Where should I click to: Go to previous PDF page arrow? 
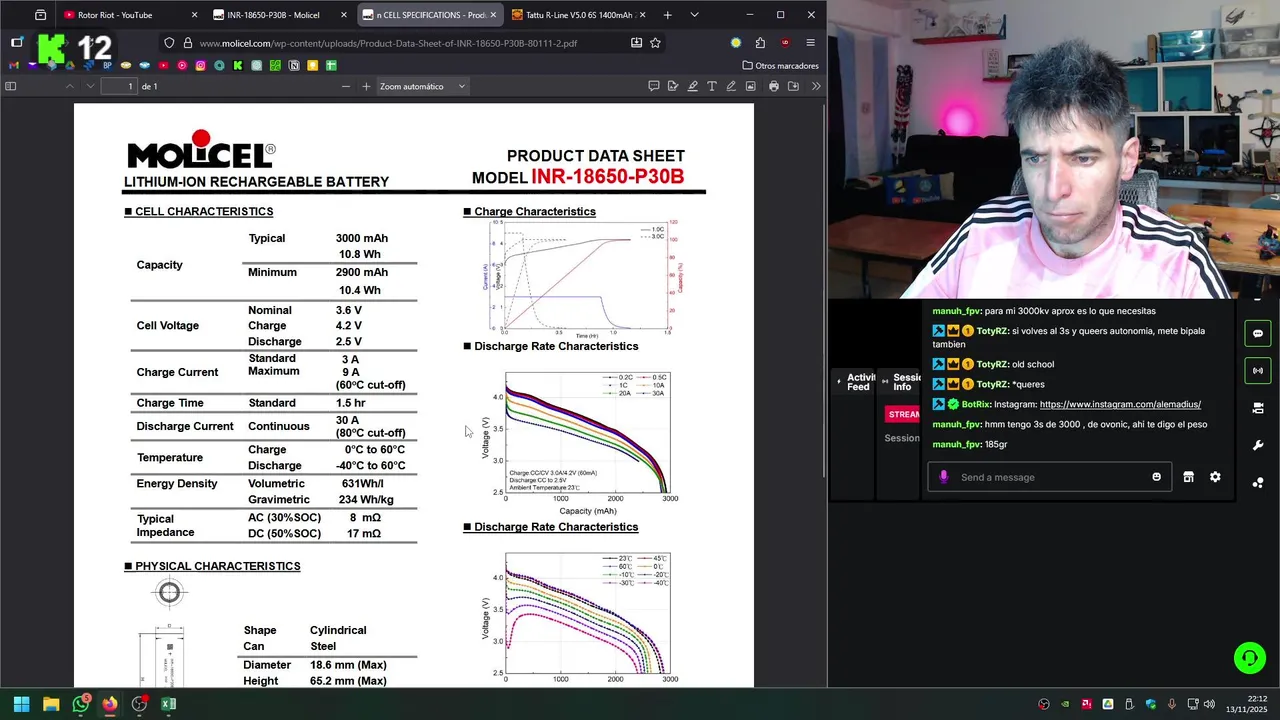[x=70, y=86]
